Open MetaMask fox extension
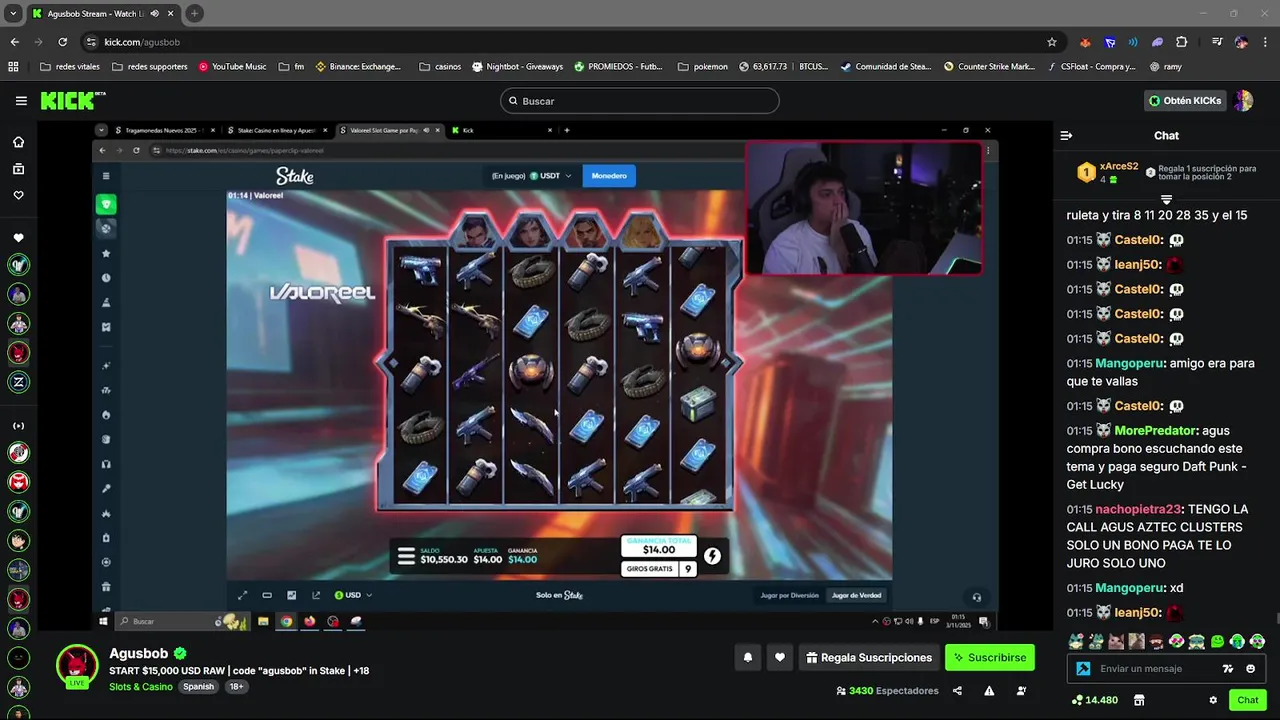 pyautogui.click(x=1085, y=42)
